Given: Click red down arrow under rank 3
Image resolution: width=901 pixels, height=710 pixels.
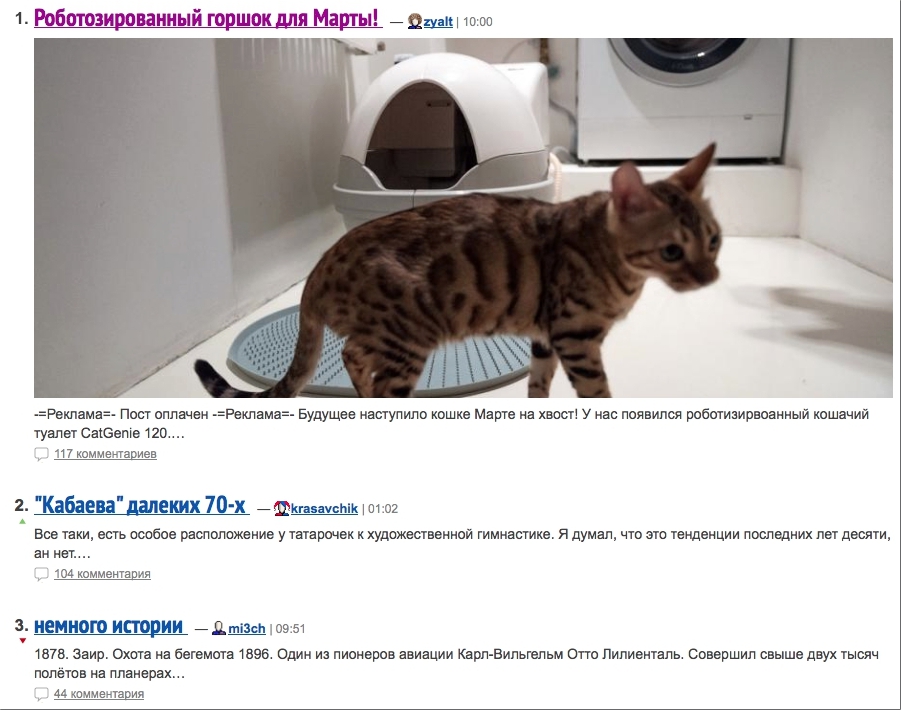Looking at the screenshot, I should 22,640.
